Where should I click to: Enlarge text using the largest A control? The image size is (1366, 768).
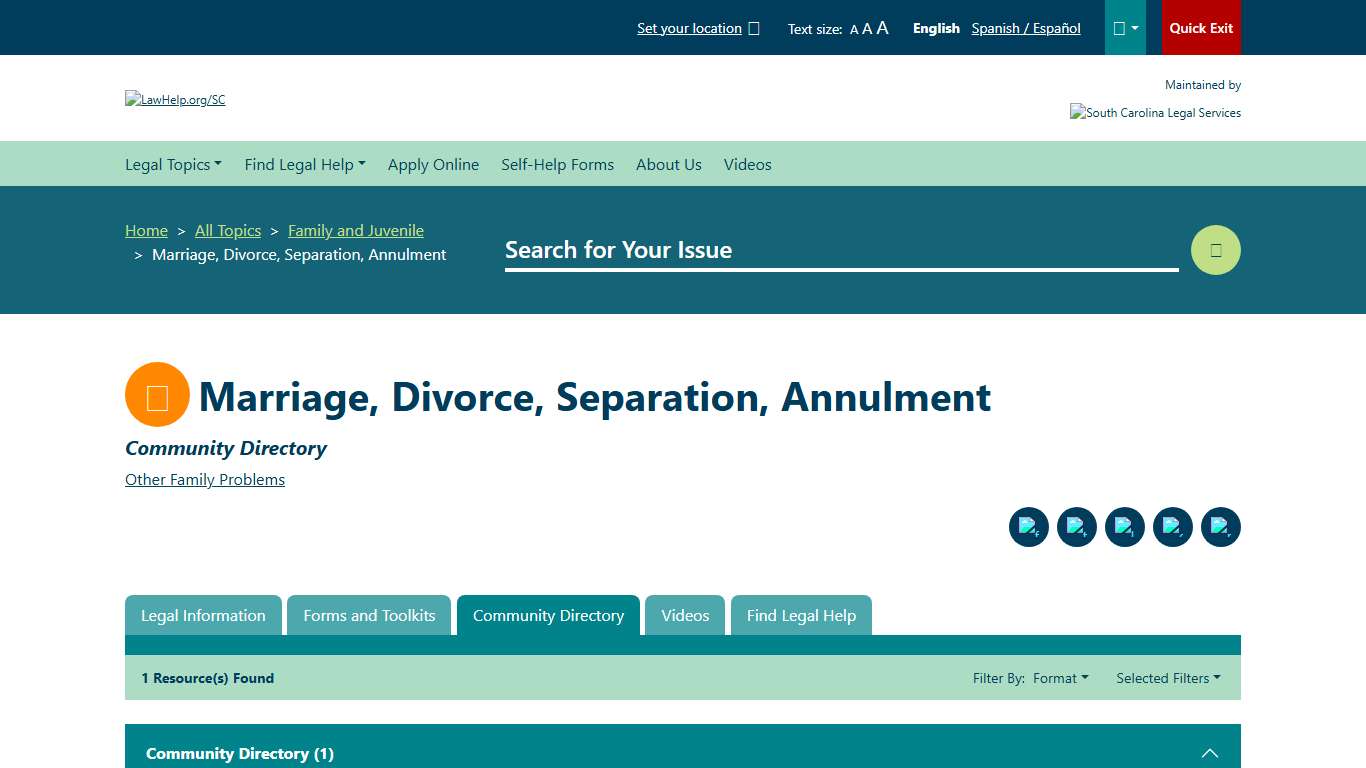coord(881,28)
